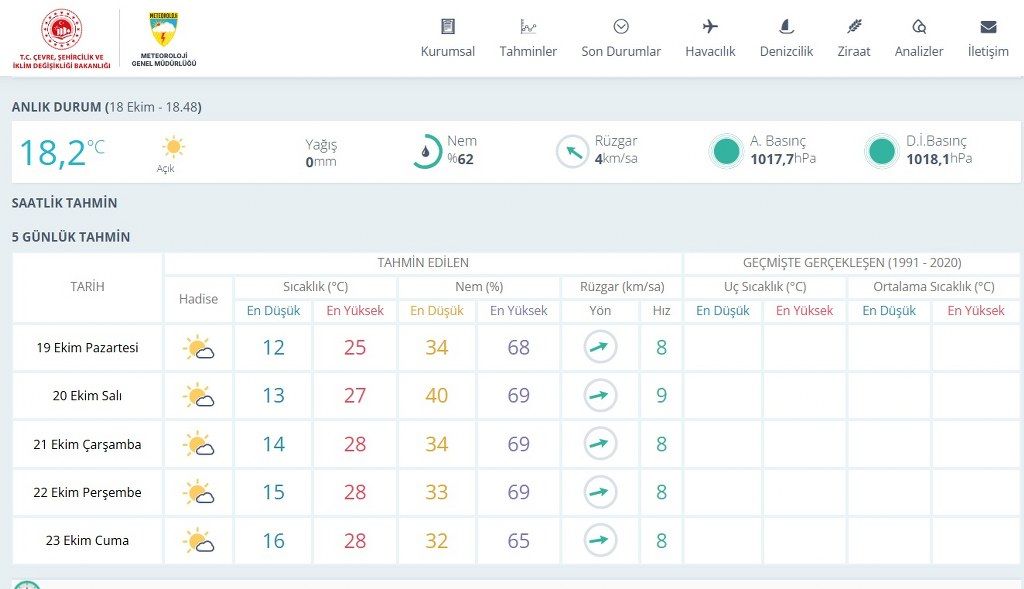Click the weather icon for 19 Ekim Pazartesi
Screen dimensions: 1024x589
(x=199, y=348)
